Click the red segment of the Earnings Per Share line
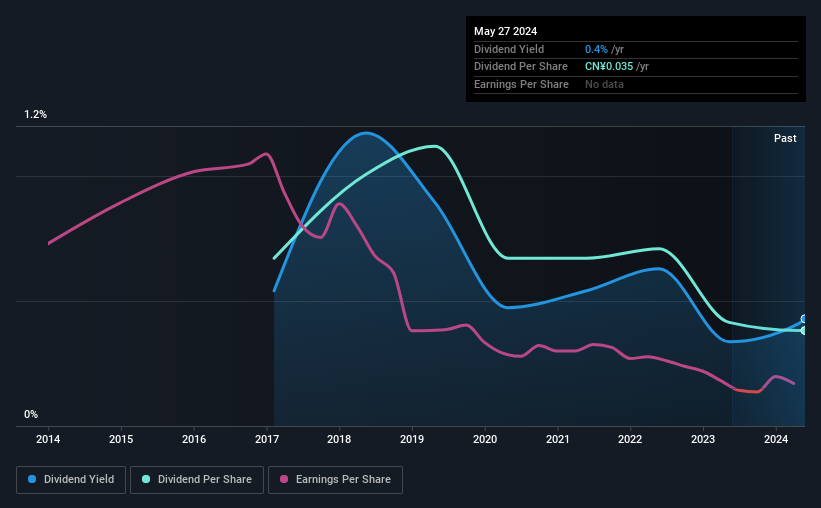The height and width of the screenshot is (508, 821). tap(747, 391)
